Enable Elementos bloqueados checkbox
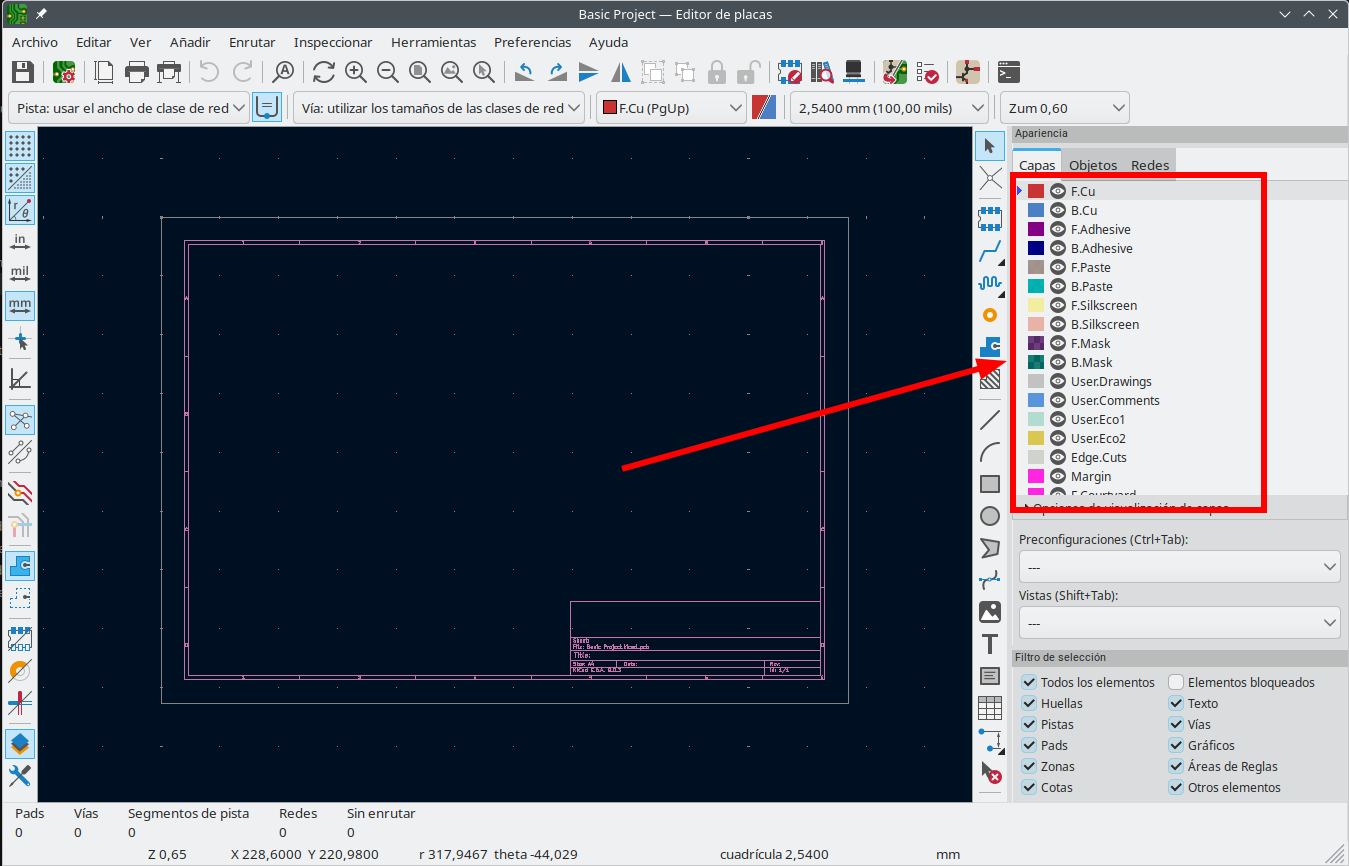The image size is (1349, 866). coord(1176,682)
